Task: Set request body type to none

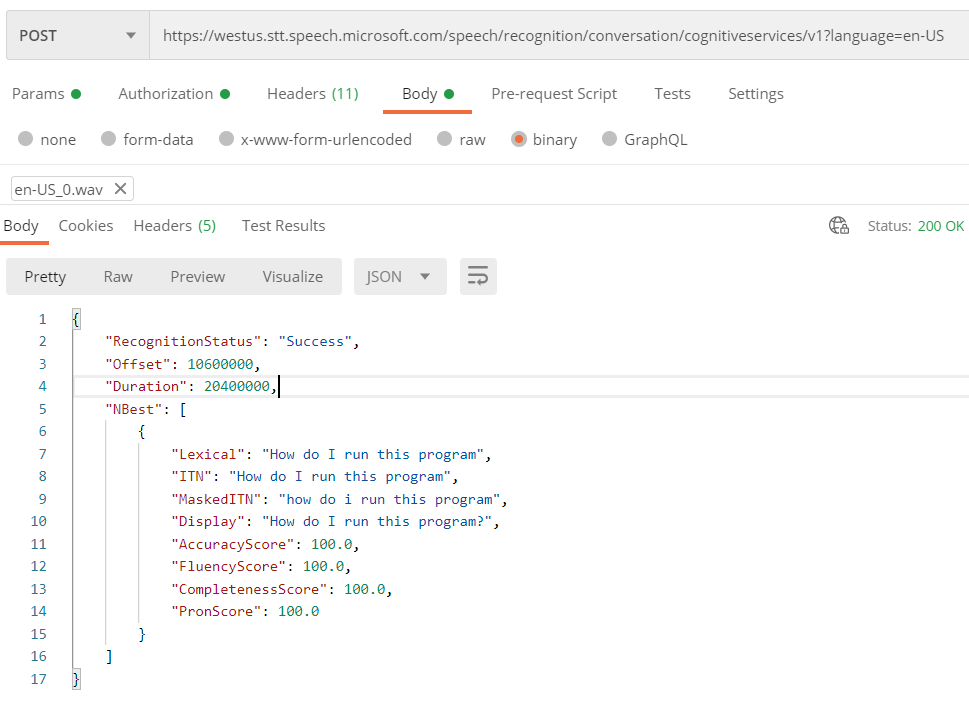Action: pyautogui.click(x=28, y=139)
